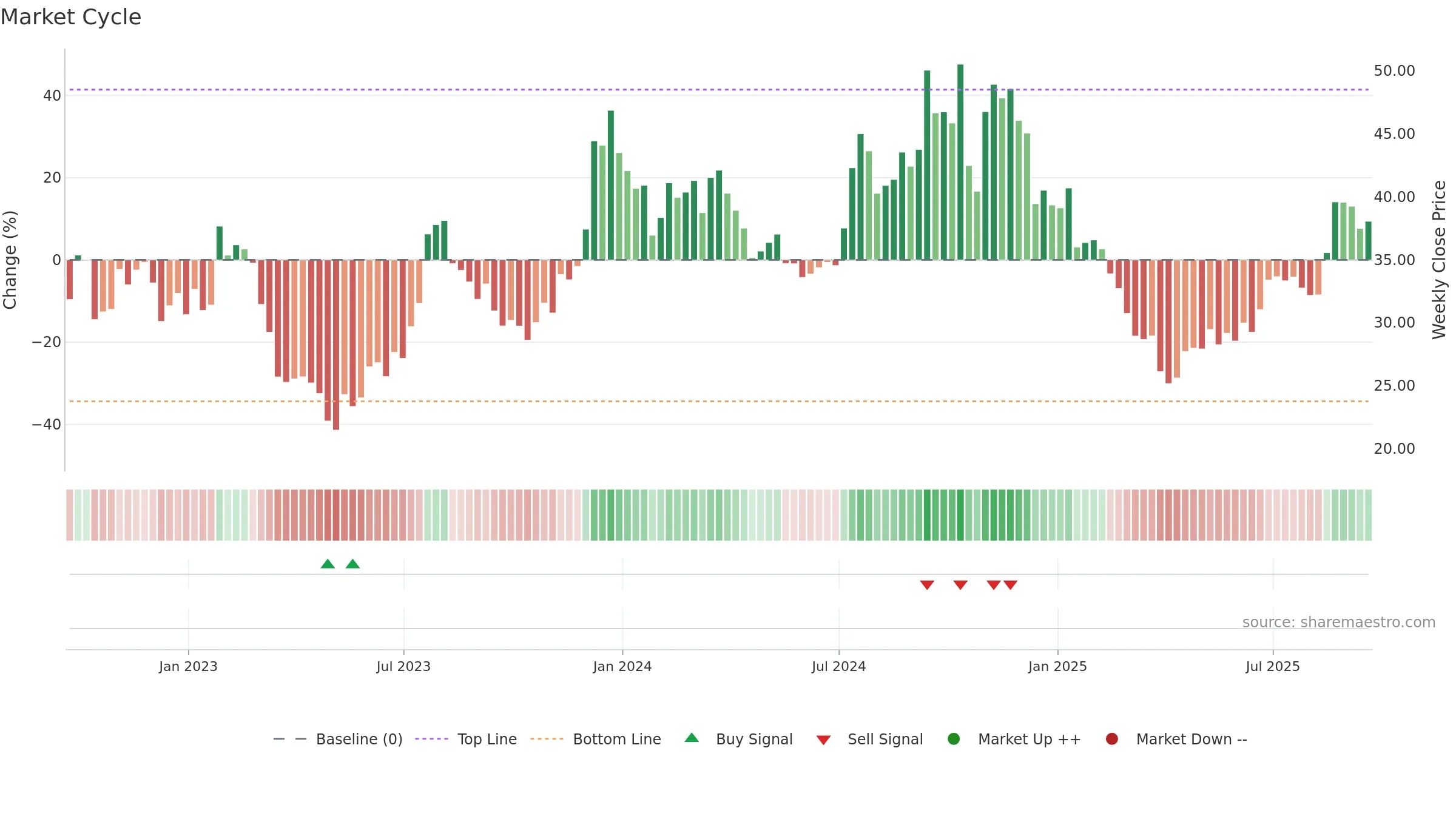Select the last sell signal marker before Jan 2025

[x=1010, y=585]
